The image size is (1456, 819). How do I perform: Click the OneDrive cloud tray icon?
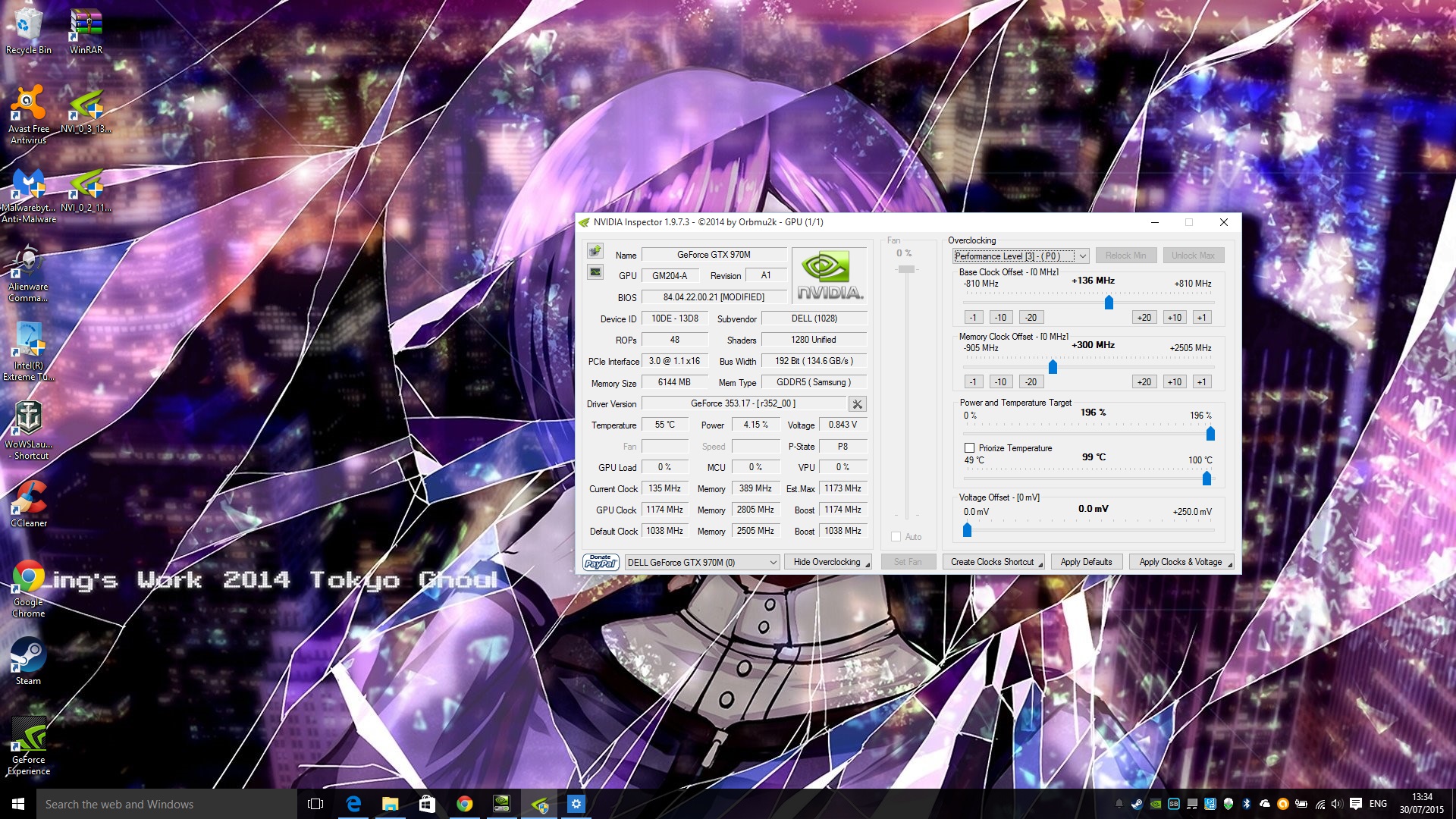click(x=1264, y=804)
